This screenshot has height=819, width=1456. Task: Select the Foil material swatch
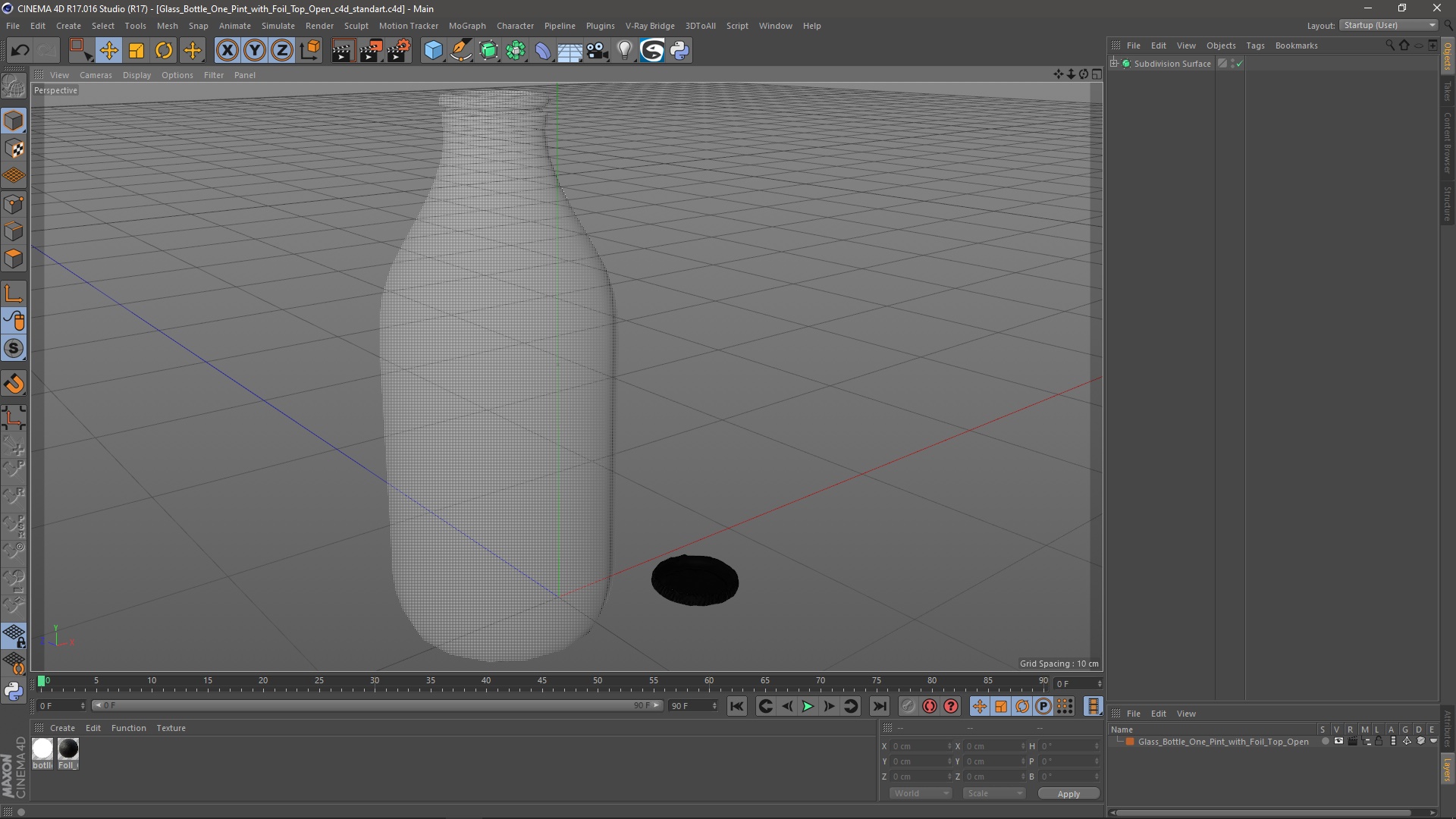[68, 749]
